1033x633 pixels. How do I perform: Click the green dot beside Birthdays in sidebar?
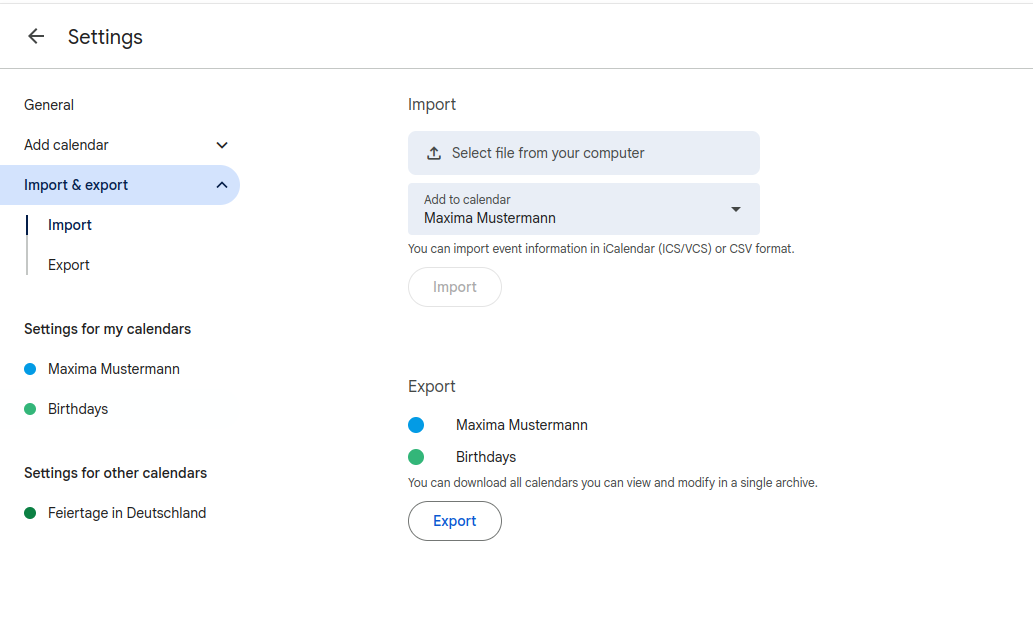pyautogui.click(x=30, y=409)
